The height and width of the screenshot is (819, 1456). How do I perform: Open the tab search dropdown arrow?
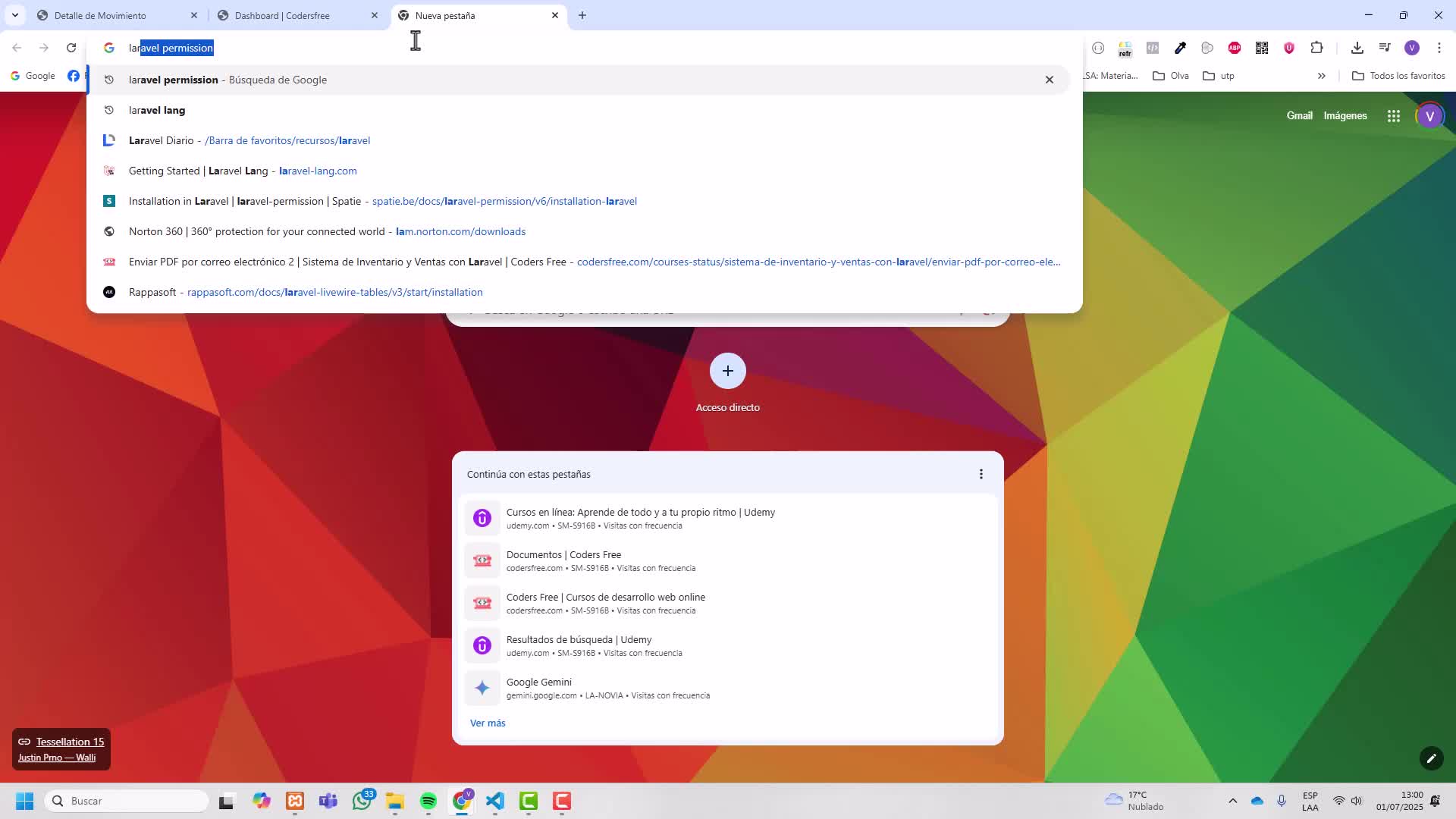point(15,15)
